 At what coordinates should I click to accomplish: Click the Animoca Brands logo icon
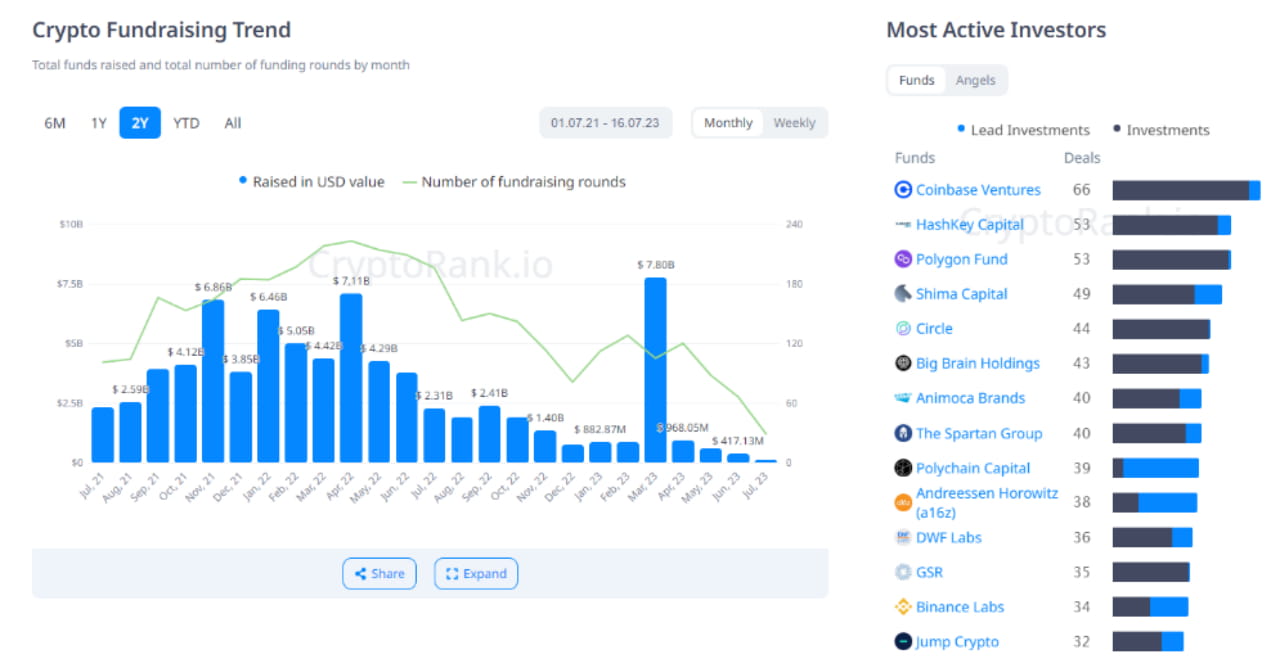point(902,398)
